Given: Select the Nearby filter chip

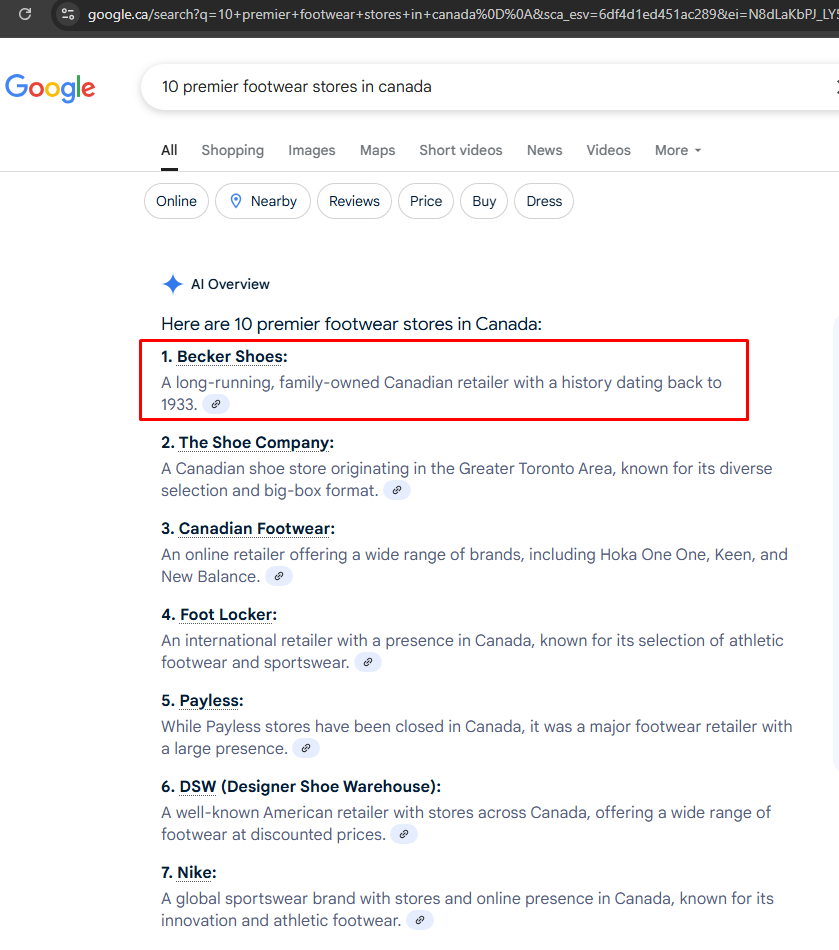Looking at the screenshot, I should [264, 201].
